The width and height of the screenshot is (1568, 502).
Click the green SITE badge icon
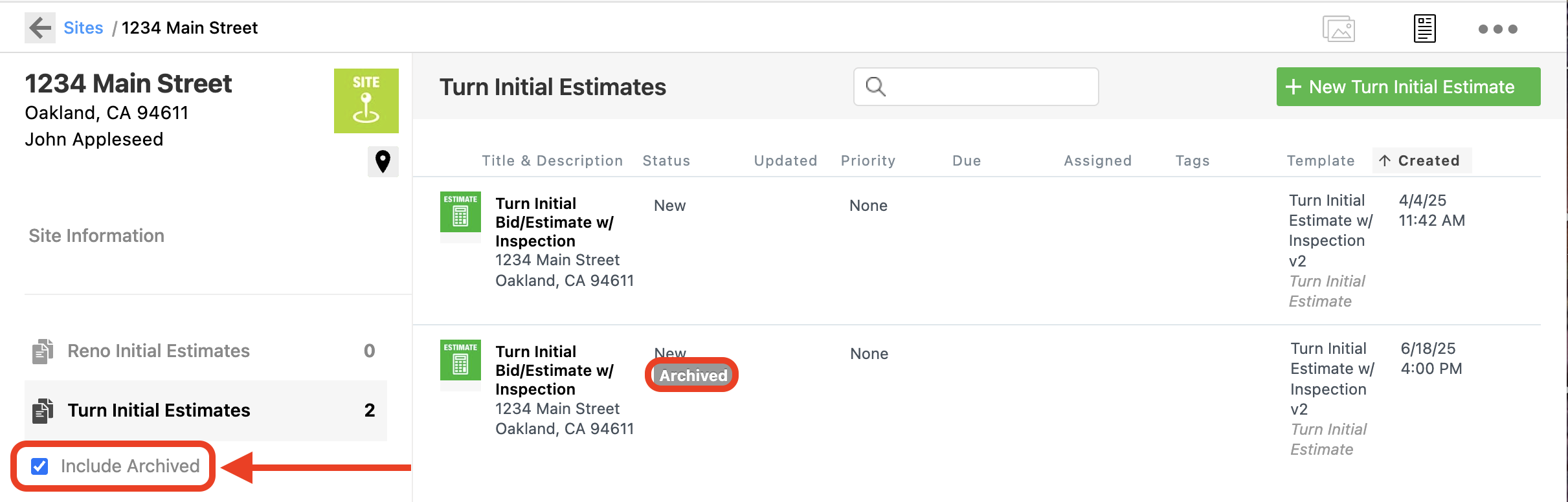pos(366,101)
